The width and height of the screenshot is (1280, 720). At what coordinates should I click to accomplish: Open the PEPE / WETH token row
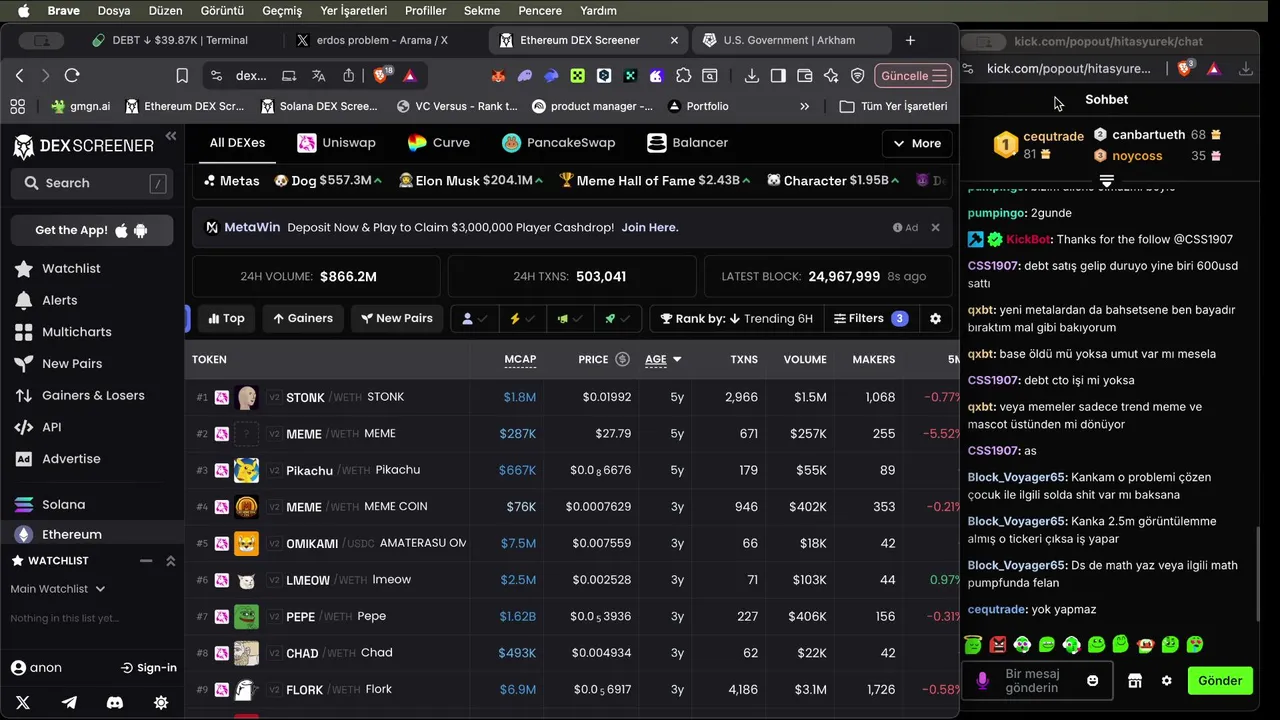click(x=573, y=617)
